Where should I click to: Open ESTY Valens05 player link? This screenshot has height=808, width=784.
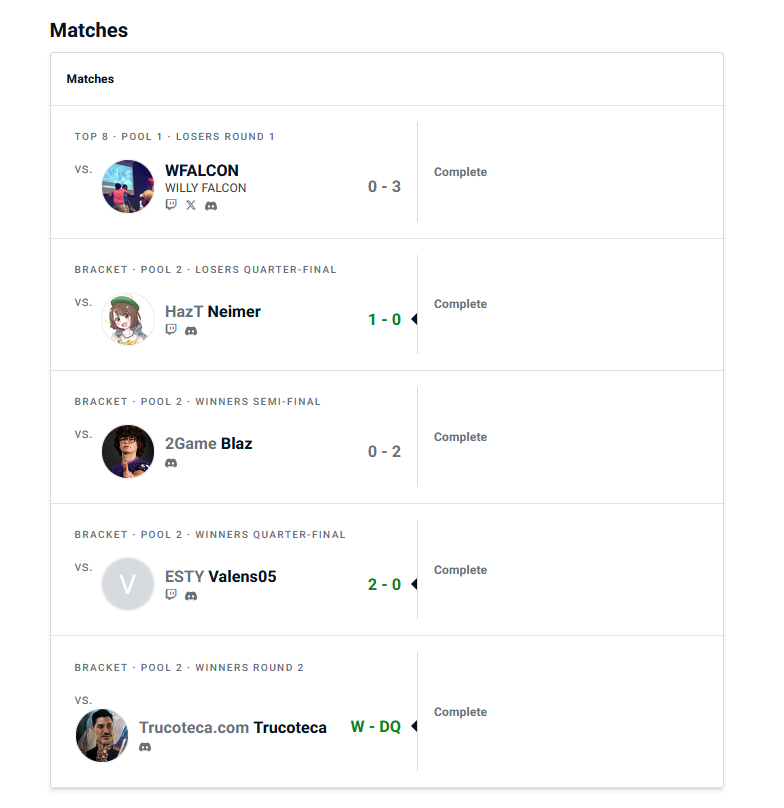coord(221,576)
